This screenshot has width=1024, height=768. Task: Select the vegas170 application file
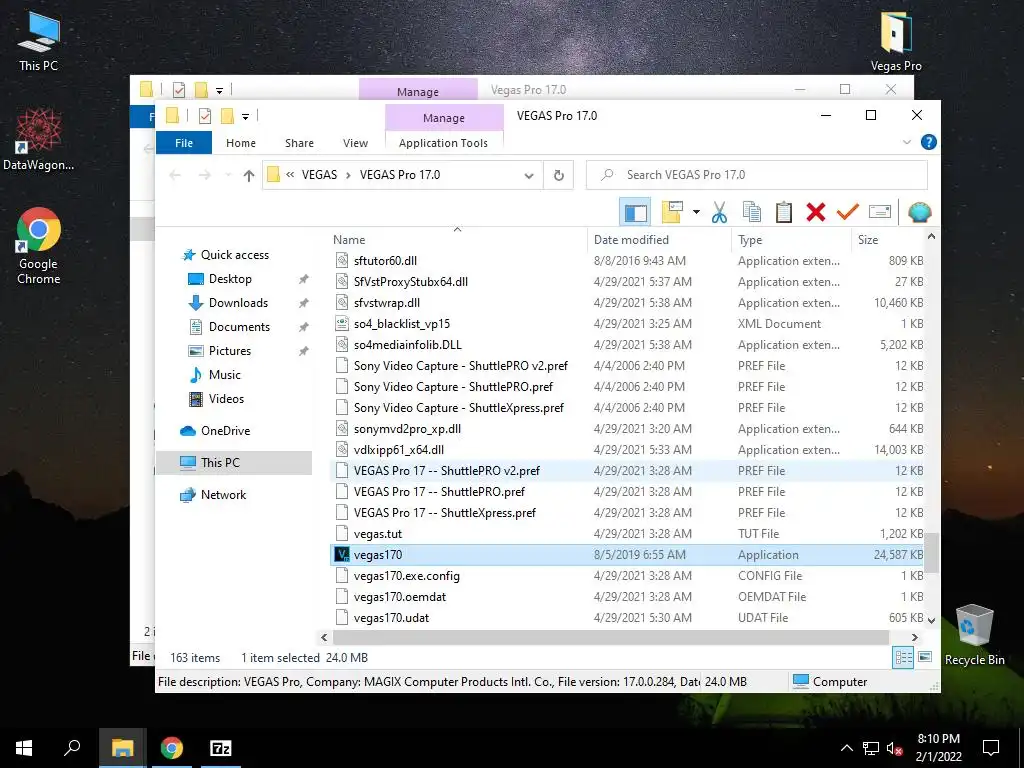point(627,554)
